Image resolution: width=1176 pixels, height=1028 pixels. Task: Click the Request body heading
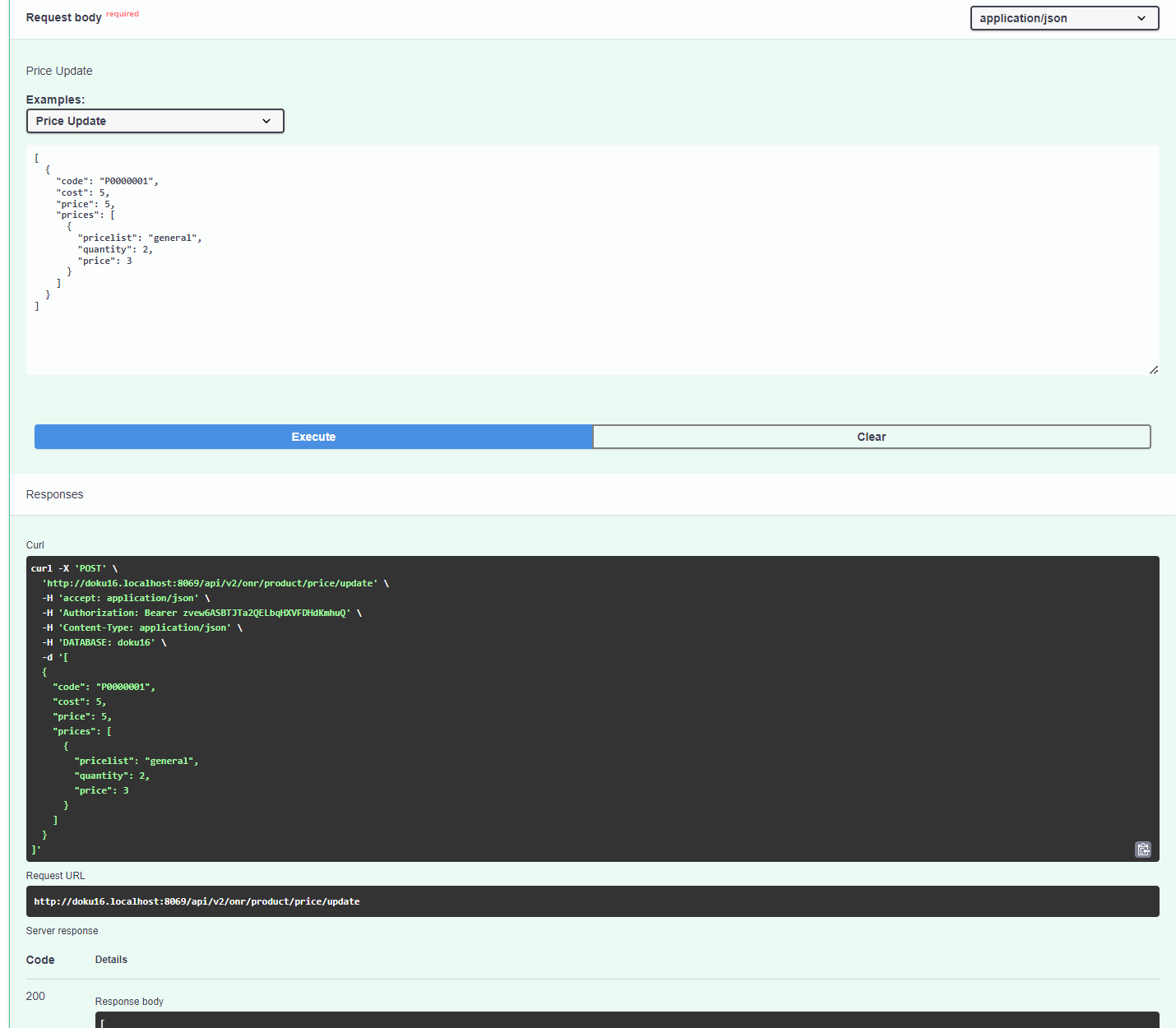(64, 17)
